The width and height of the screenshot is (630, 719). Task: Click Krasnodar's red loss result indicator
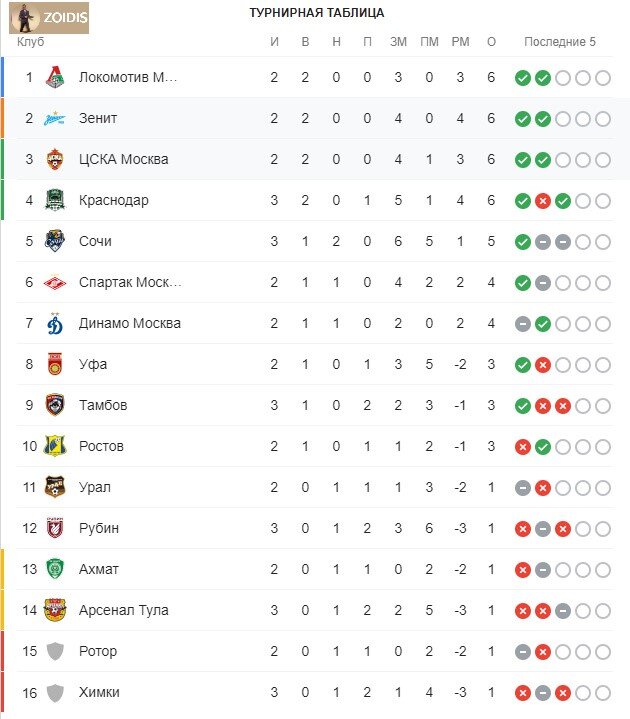tap(543, 200)
